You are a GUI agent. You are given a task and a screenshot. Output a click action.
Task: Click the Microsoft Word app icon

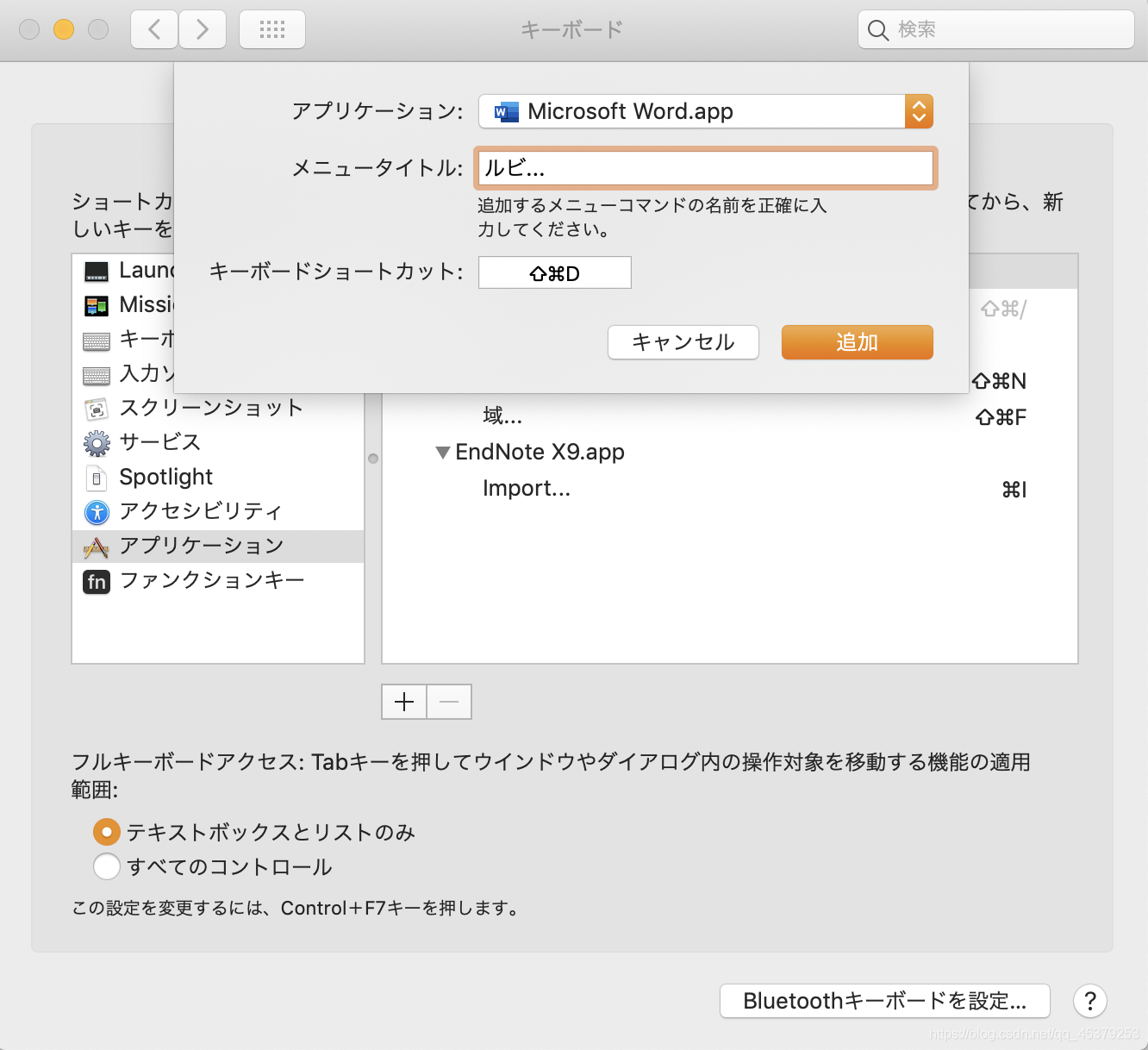(x=507, y=112)
